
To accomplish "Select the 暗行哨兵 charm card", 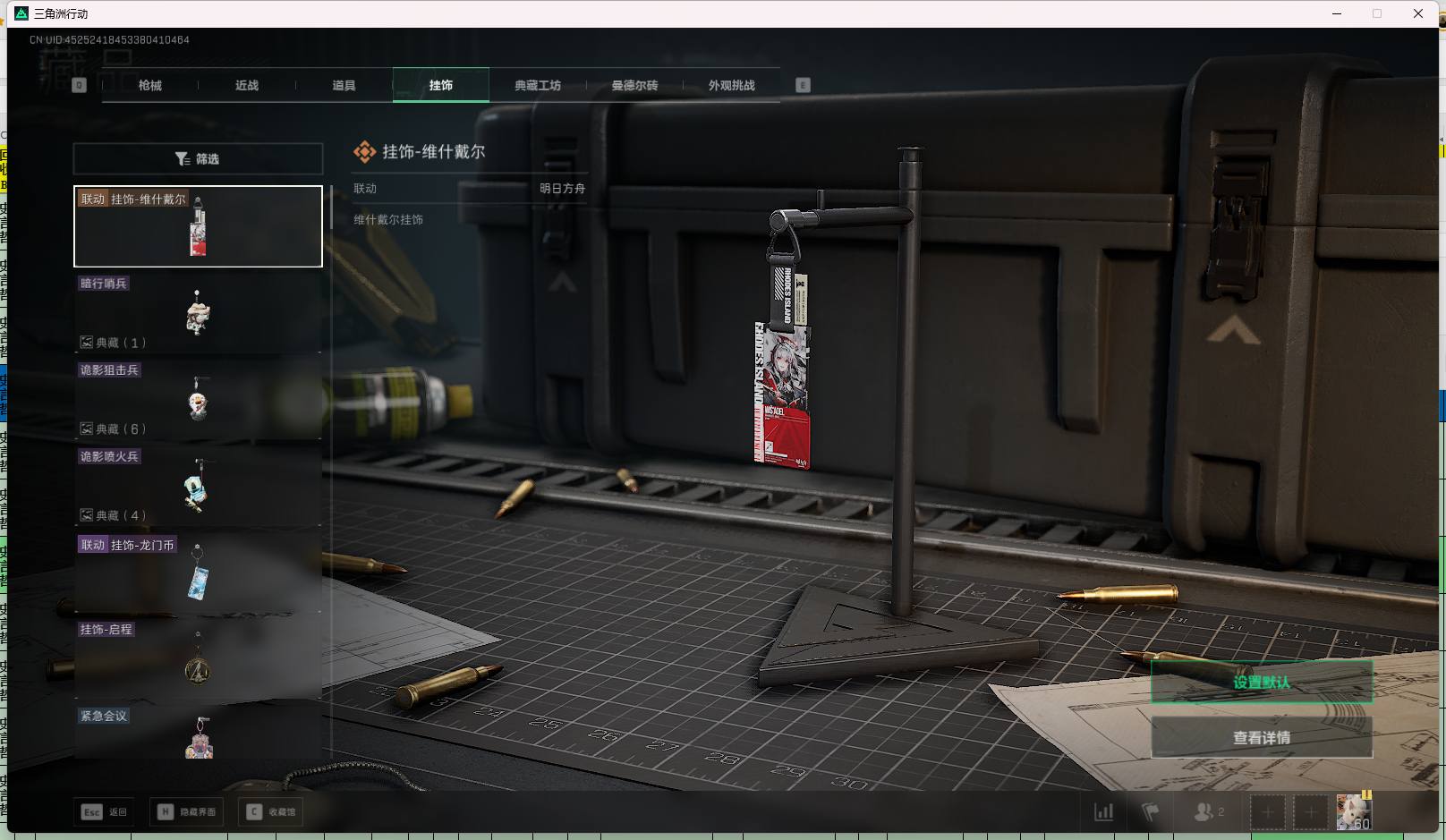I will 198,312.
